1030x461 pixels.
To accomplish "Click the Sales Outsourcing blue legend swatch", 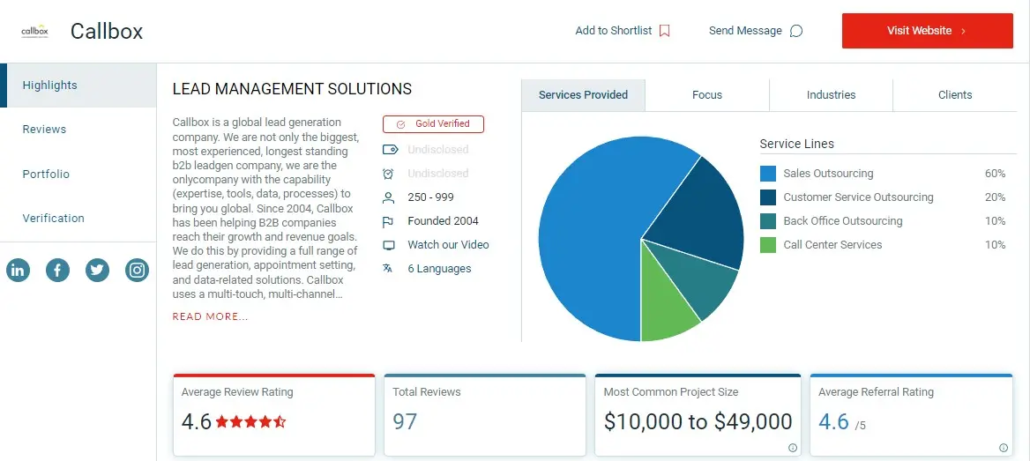I will pos(768,173).
